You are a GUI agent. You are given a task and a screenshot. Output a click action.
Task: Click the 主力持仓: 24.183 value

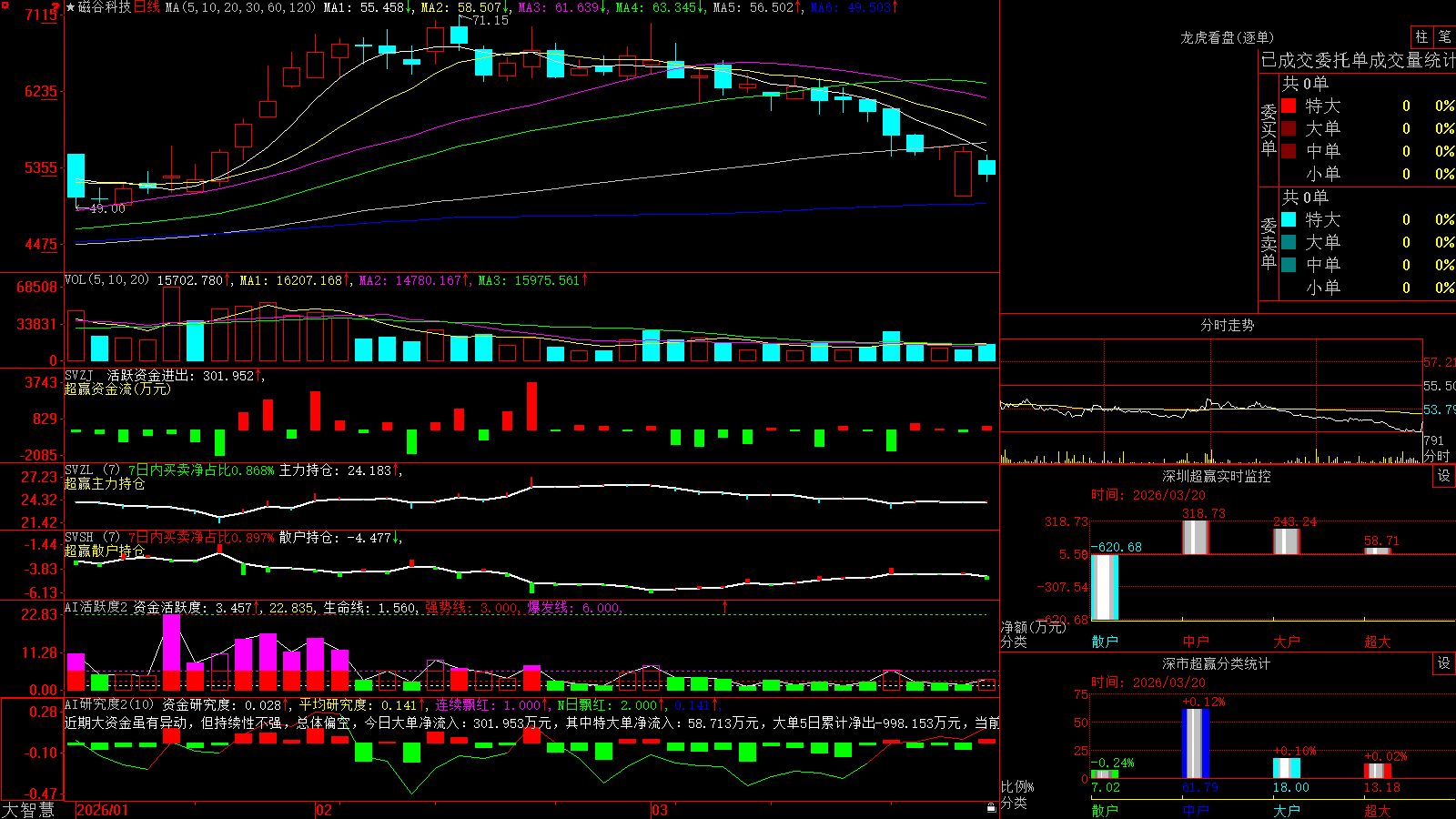coord(335,470)
